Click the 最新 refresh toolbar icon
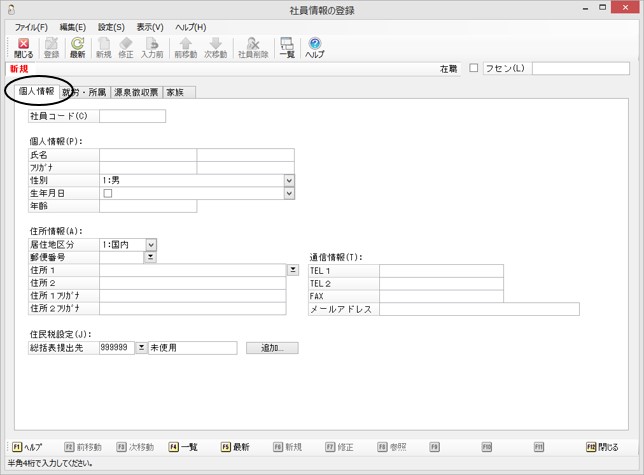Viewport: 644px width, 475px height. coord(77,48)
